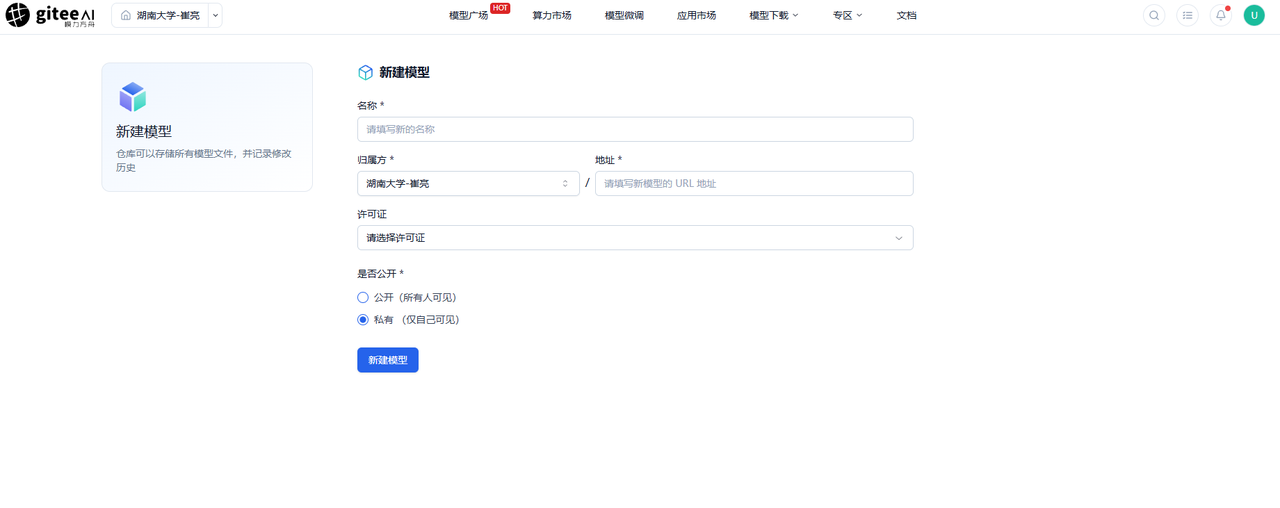Open the user avatar menu
The width and height of the screenshot is (1280, 508).
(1254, 15)
